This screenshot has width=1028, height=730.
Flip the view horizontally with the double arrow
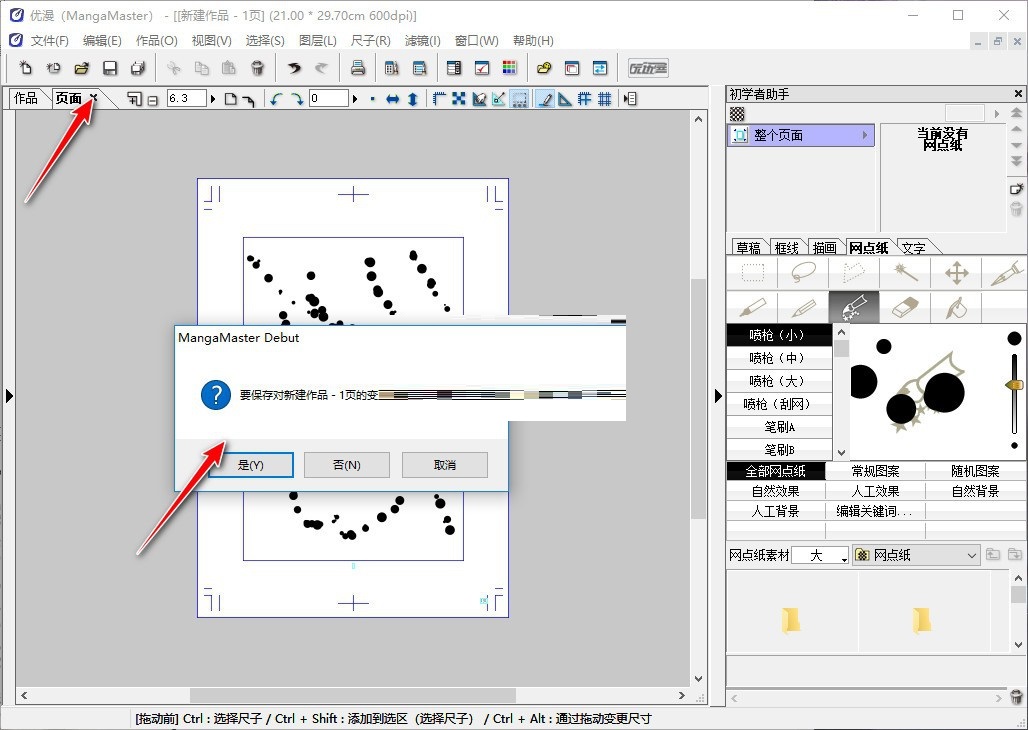point(393,99)
